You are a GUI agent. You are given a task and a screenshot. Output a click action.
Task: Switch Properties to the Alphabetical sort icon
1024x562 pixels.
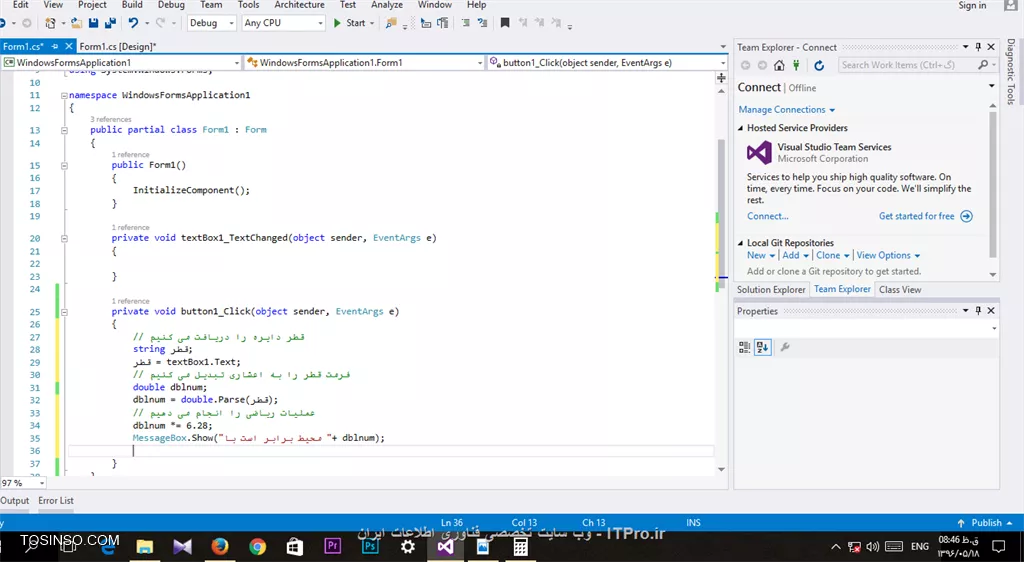click(763, 347)
